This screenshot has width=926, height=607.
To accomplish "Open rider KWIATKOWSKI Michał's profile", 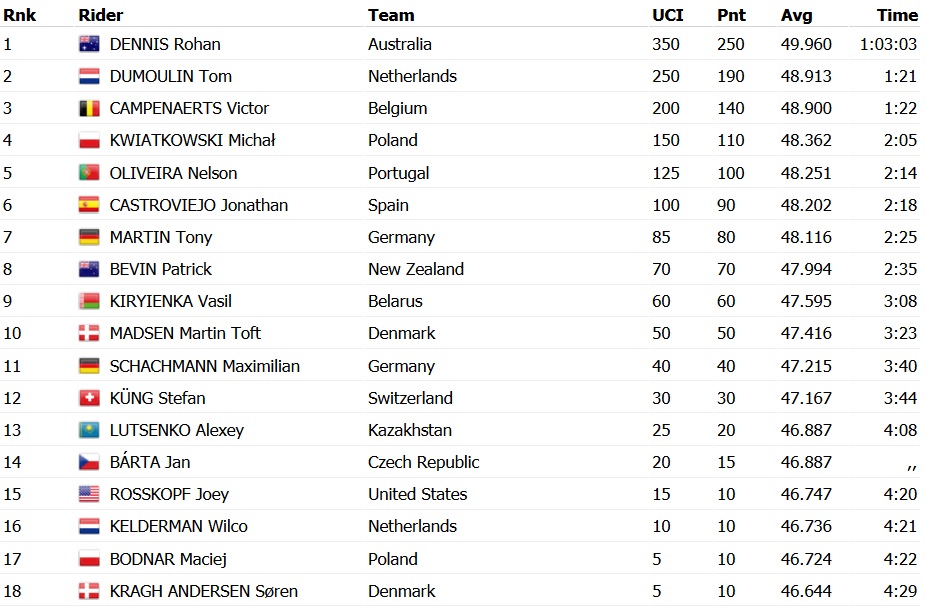I will [x=192, y=140].
